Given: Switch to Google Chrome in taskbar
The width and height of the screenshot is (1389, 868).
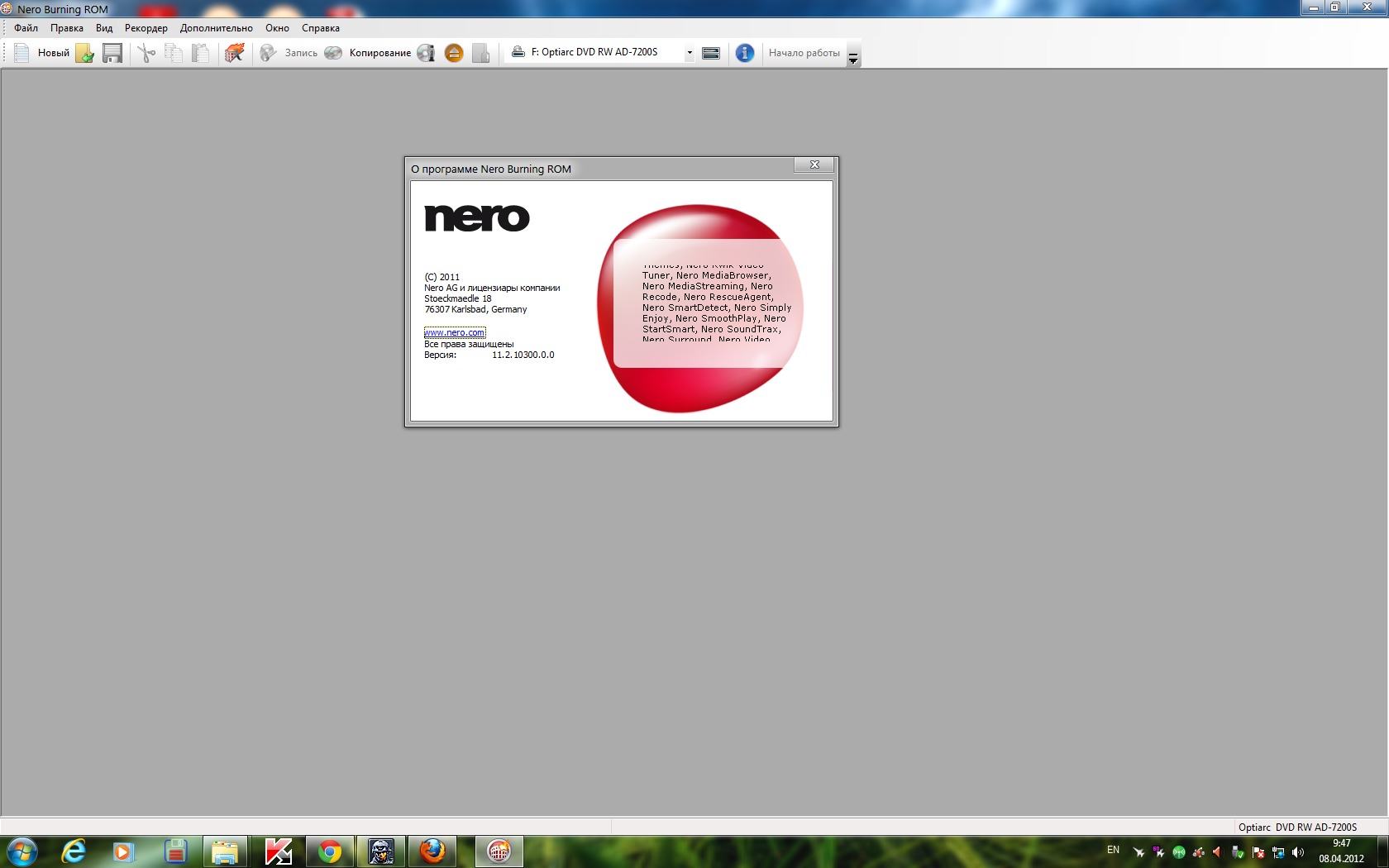Looking at the screenshot, I should [330, 851].
